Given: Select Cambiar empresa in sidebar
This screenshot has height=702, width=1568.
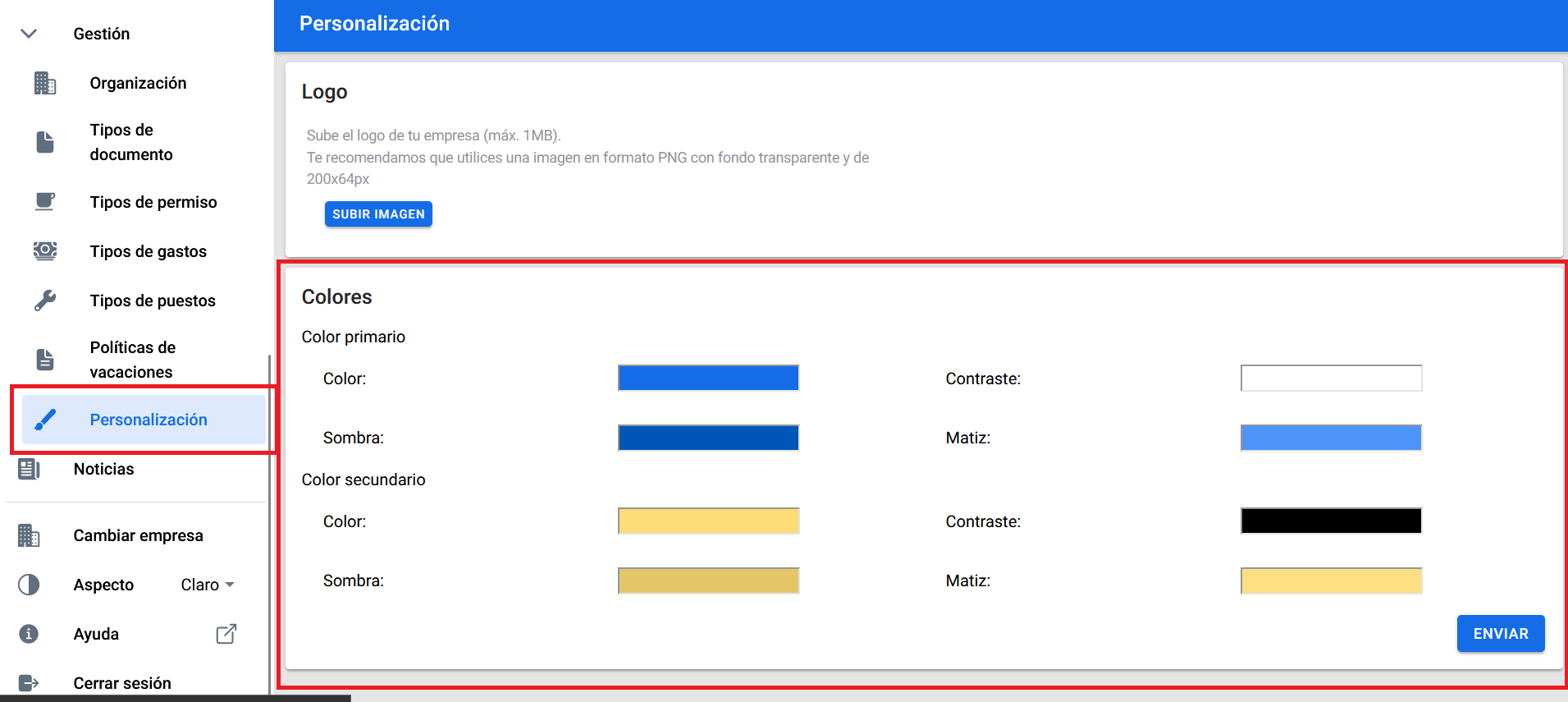Looking at the screenshot, I should [138, 535].
